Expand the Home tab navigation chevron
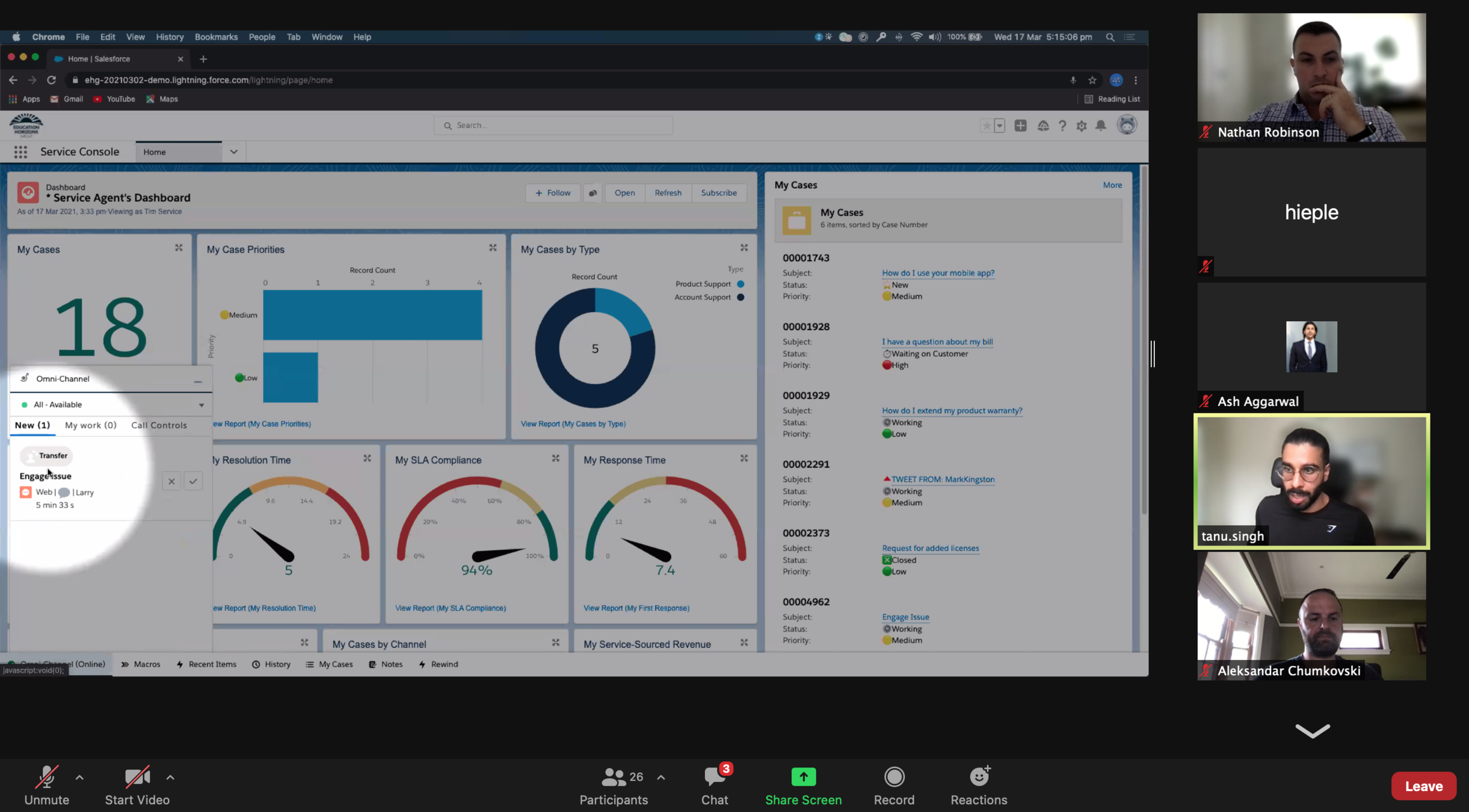The width and height of the screenshot is (1469, 812). [x=234, y=152]
